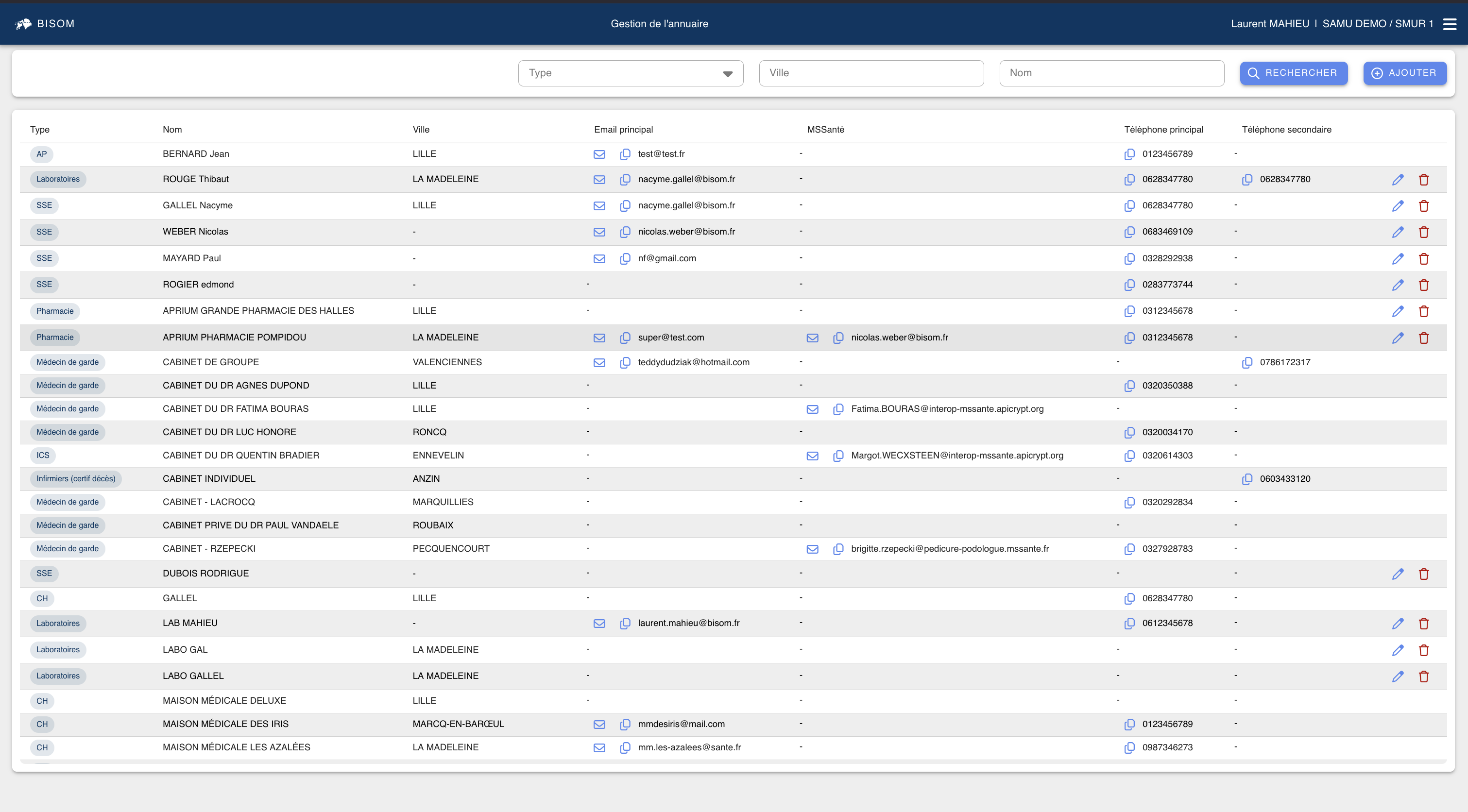The width and height of the screenshot is (1468, 812).
Task: Focus the Ville input field
Action: click(871, 73)
